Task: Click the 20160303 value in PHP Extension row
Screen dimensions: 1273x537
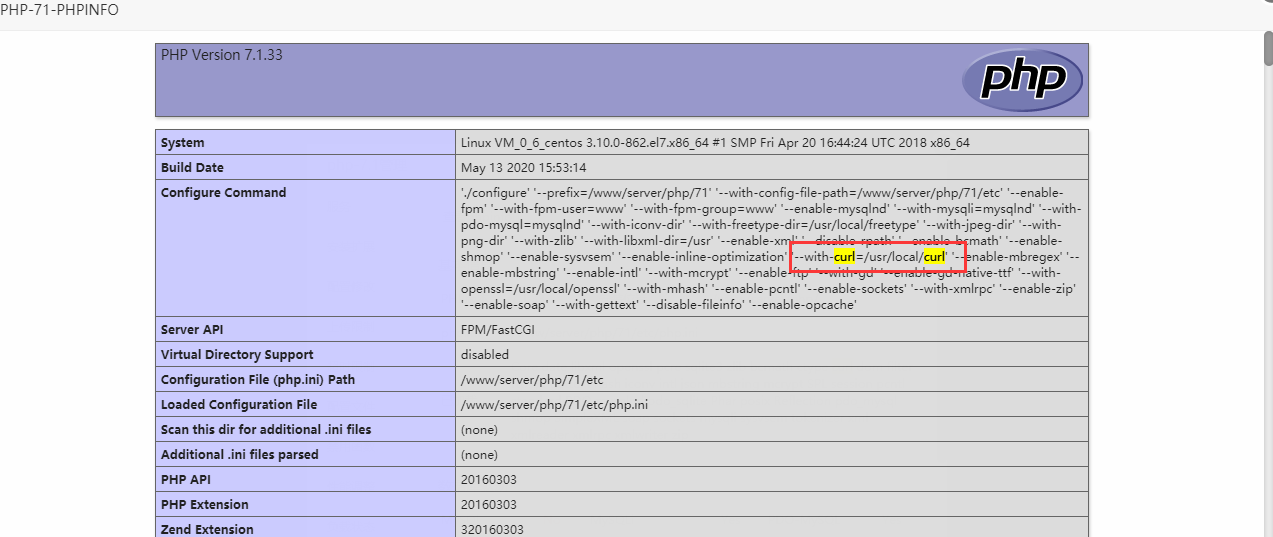Action: pos(489,505)
